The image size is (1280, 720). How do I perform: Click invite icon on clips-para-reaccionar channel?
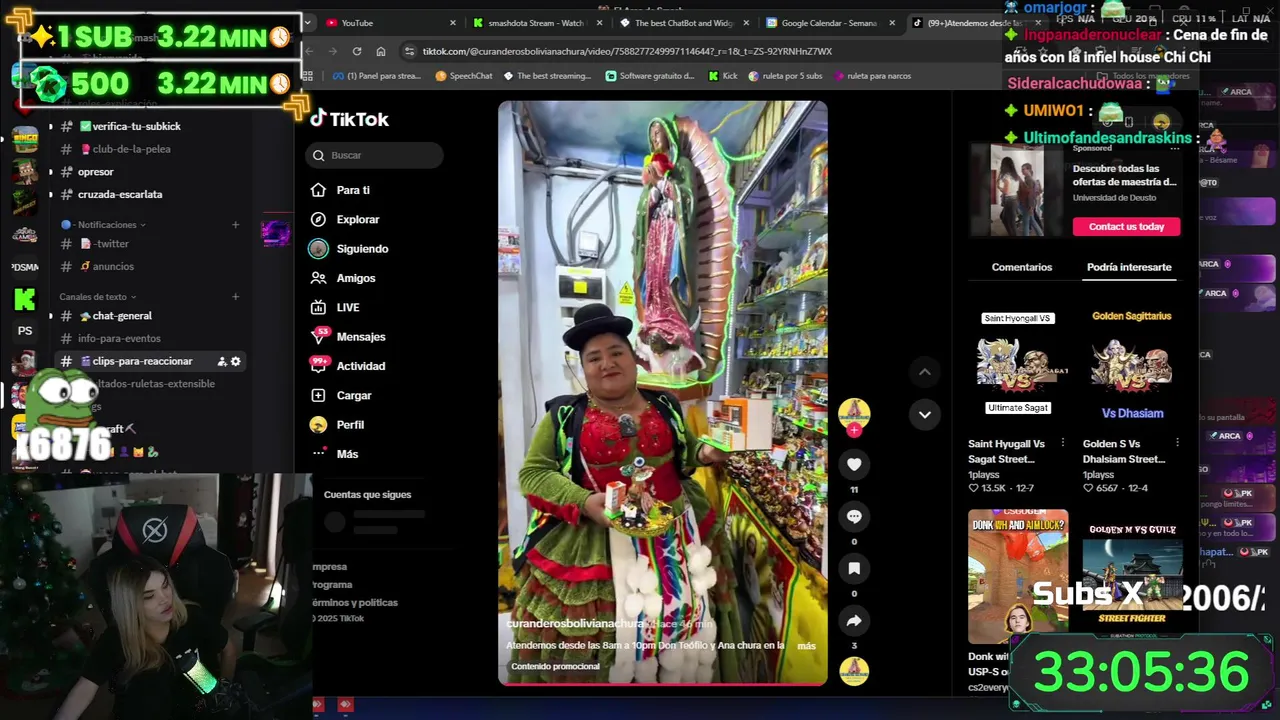222,361
